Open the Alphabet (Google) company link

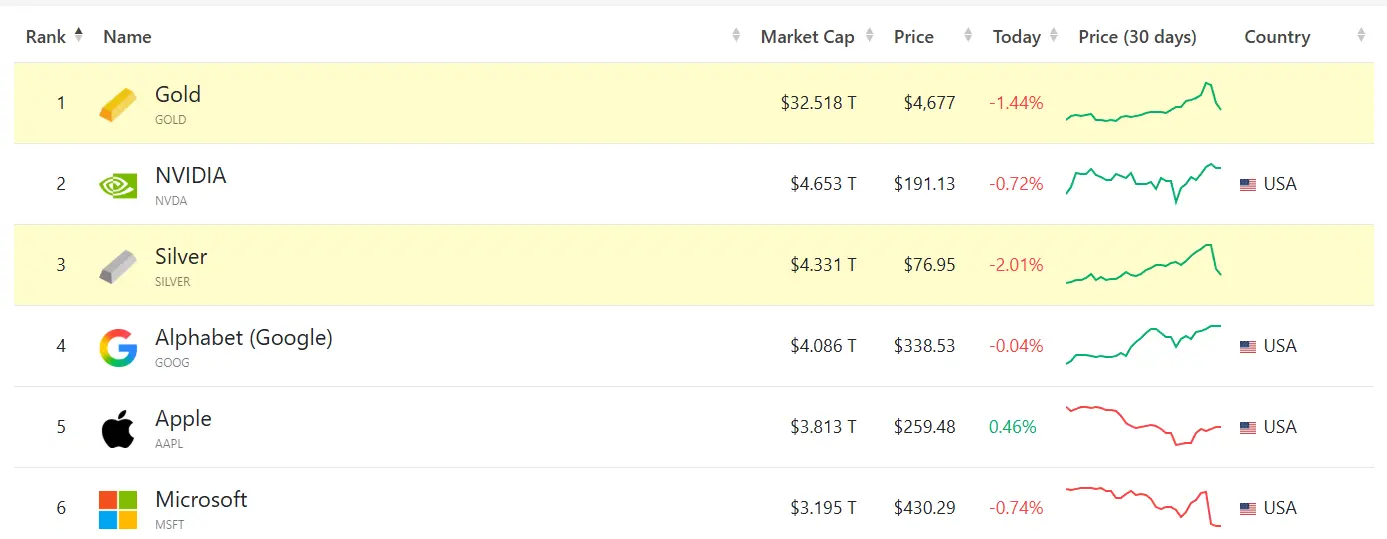(244, 338)
